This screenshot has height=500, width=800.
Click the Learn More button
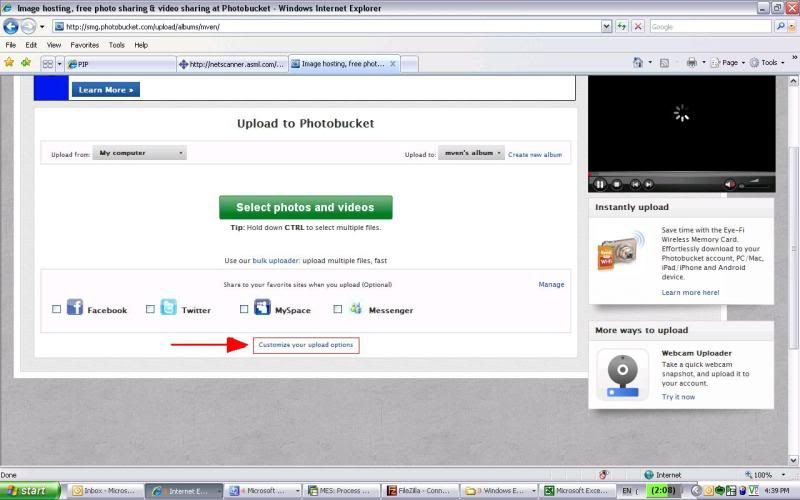106,90
